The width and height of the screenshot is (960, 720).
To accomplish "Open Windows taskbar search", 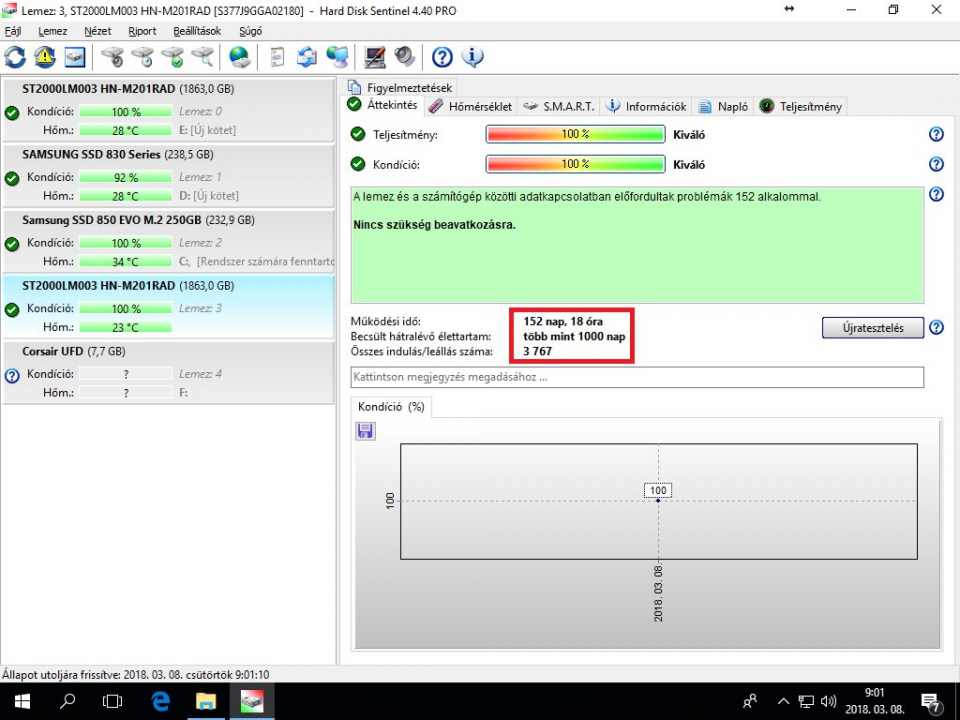I will pos(67,702).
